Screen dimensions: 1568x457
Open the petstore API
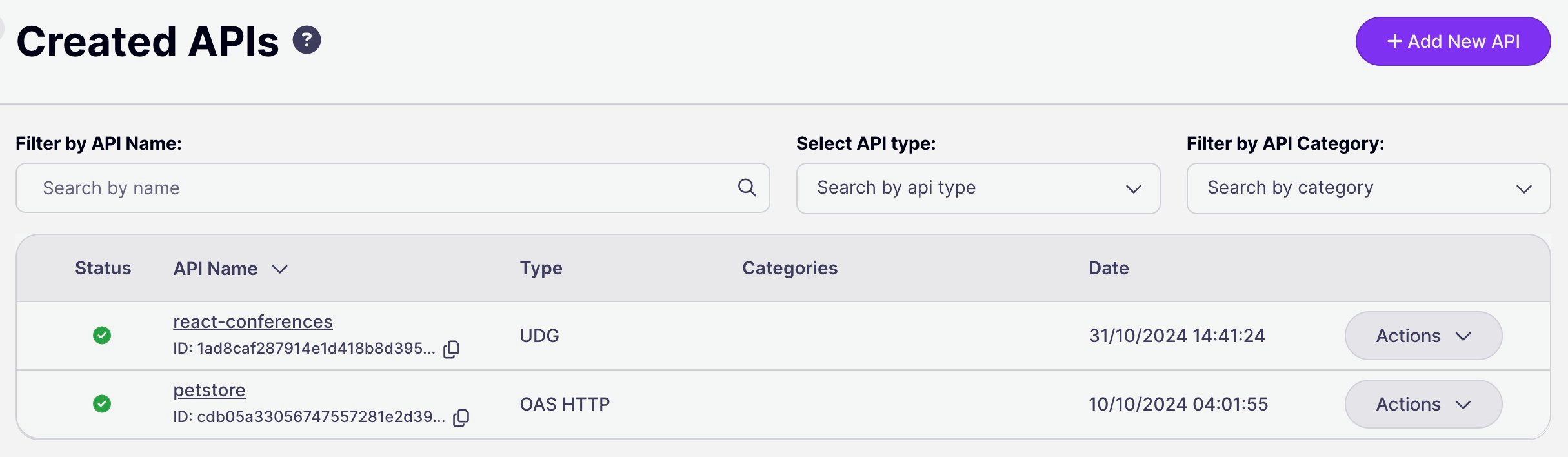pyautogui.click(x=209, y=389)
